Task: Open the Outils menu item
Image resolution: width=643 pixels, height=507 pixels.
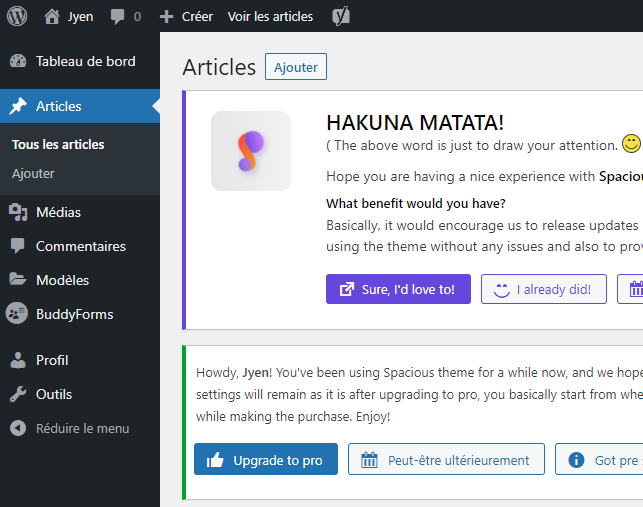Action: coord(80,394)
